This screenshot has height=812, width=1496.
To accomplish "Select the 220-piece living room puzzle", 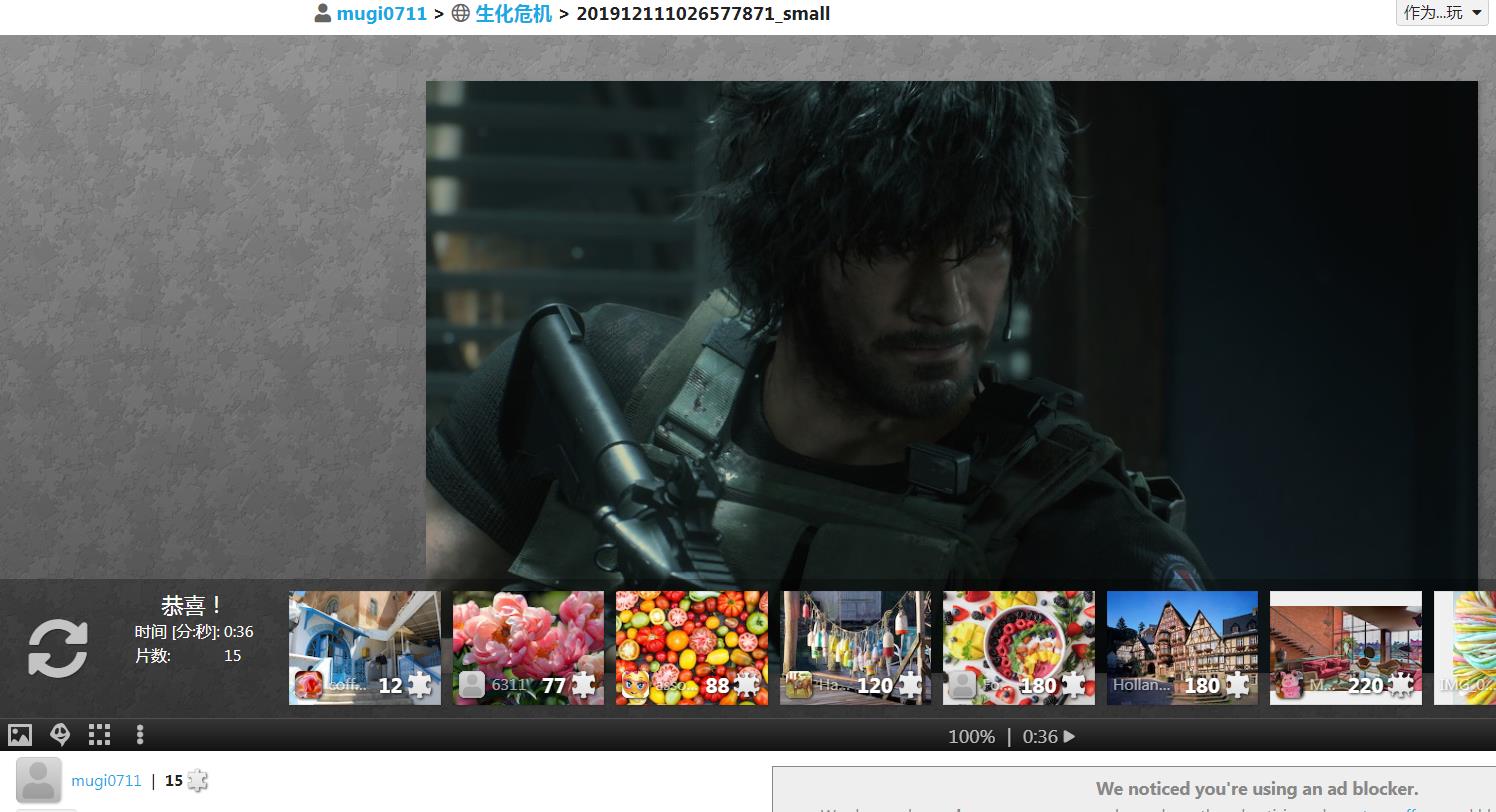I will (1345, 647).
